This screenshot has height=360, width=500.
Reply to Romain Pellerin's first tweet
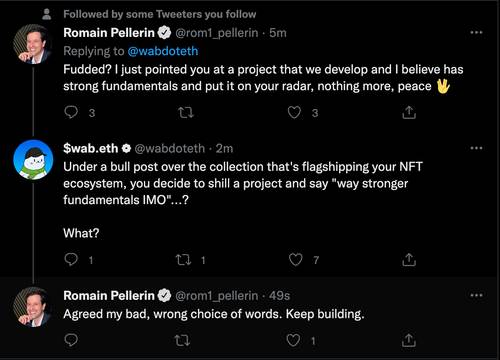pyautogui.click(x=71, y=113)
